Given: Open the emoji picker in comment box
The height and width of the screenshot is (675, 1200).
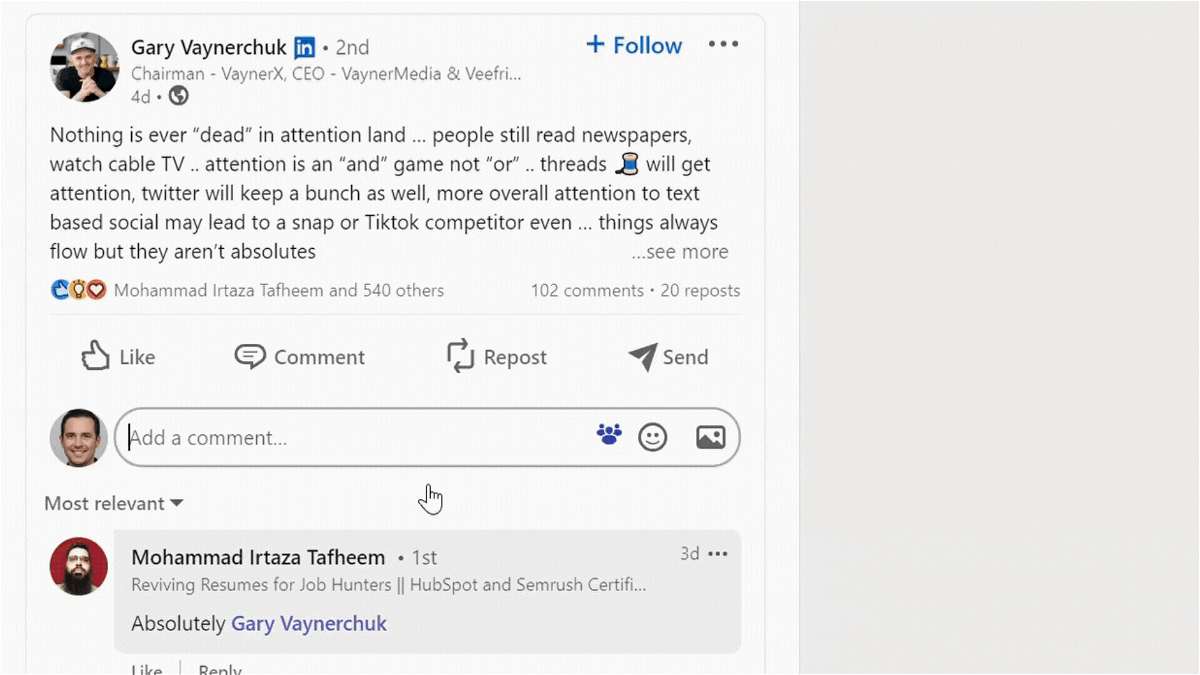Looking at the screenshot, I should [x=652, y=437].
